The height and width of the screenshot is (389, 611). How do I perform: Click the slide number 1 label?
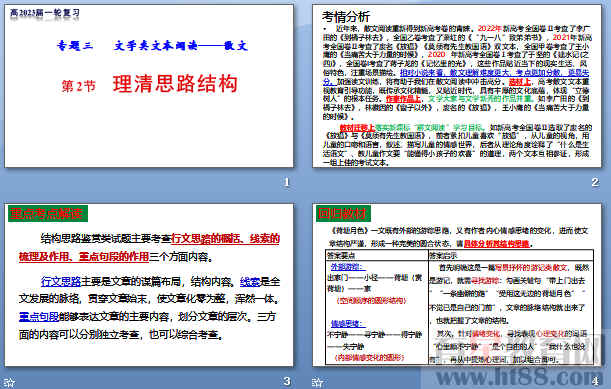(287, 182)
